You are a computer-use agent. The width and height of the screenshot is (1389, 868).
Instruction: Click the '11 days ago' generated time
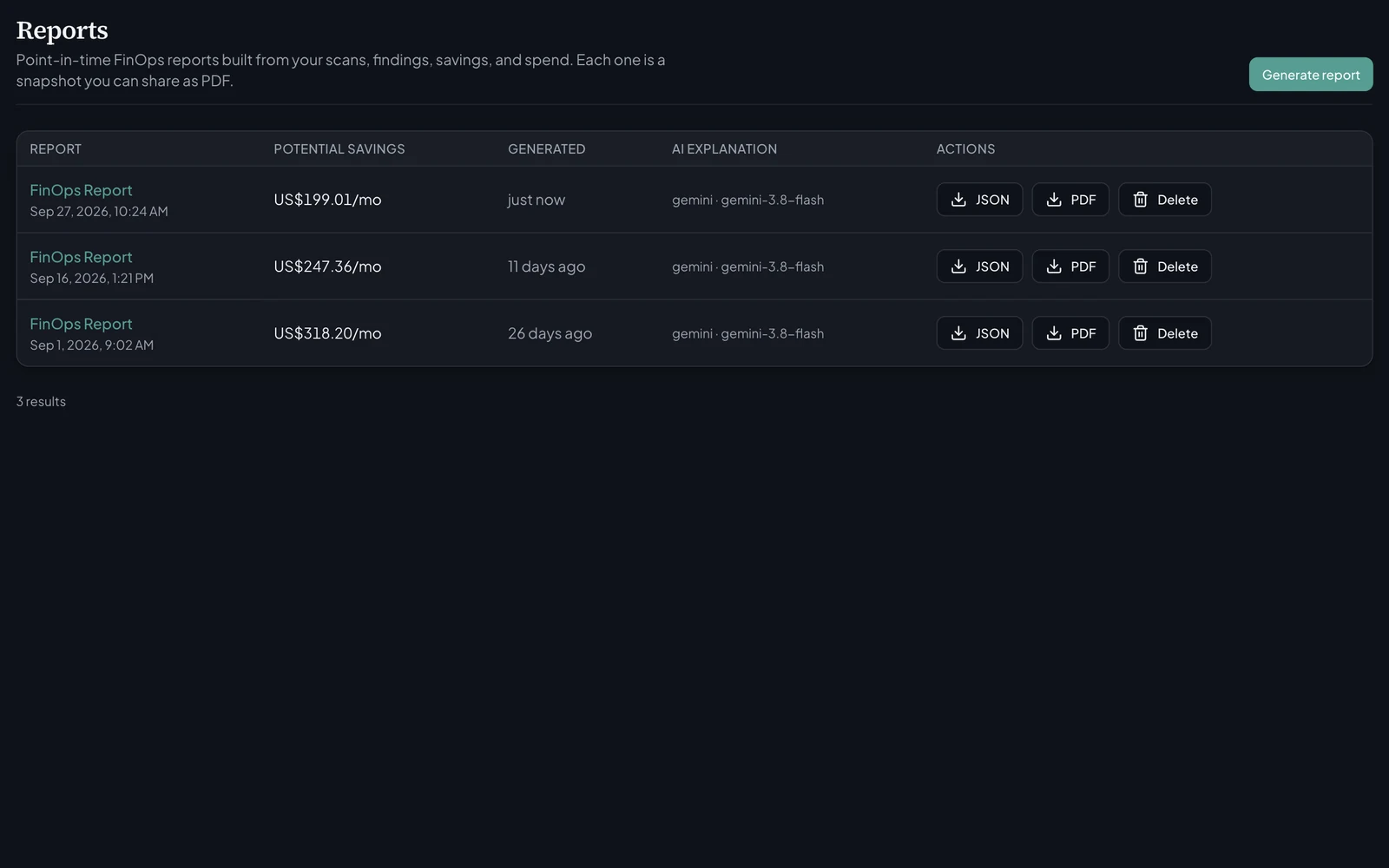pos(546,266)
